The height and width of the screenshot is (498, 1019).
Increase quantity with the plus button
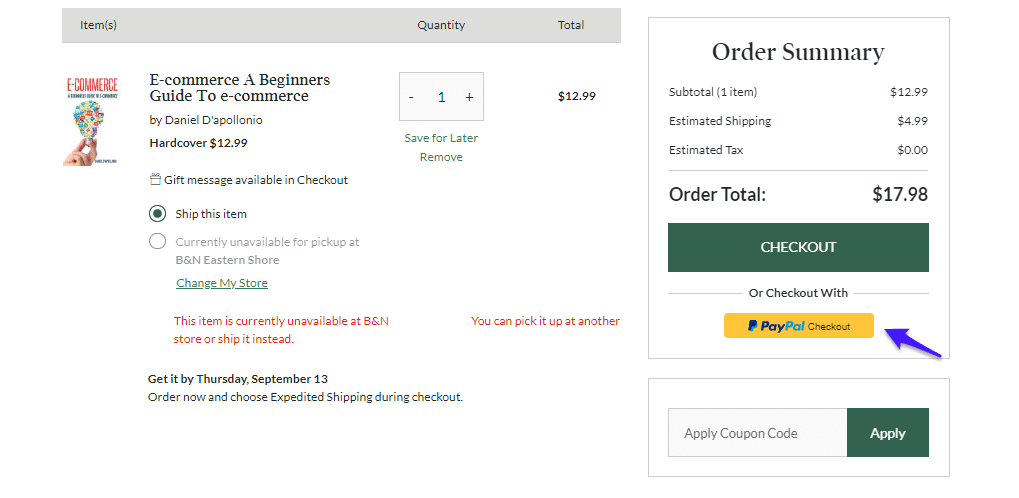pos(469,97)
